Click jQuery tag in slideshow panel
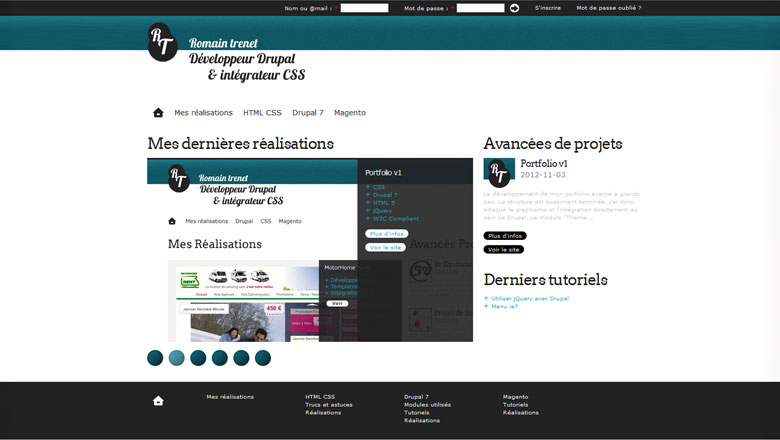 382,211
